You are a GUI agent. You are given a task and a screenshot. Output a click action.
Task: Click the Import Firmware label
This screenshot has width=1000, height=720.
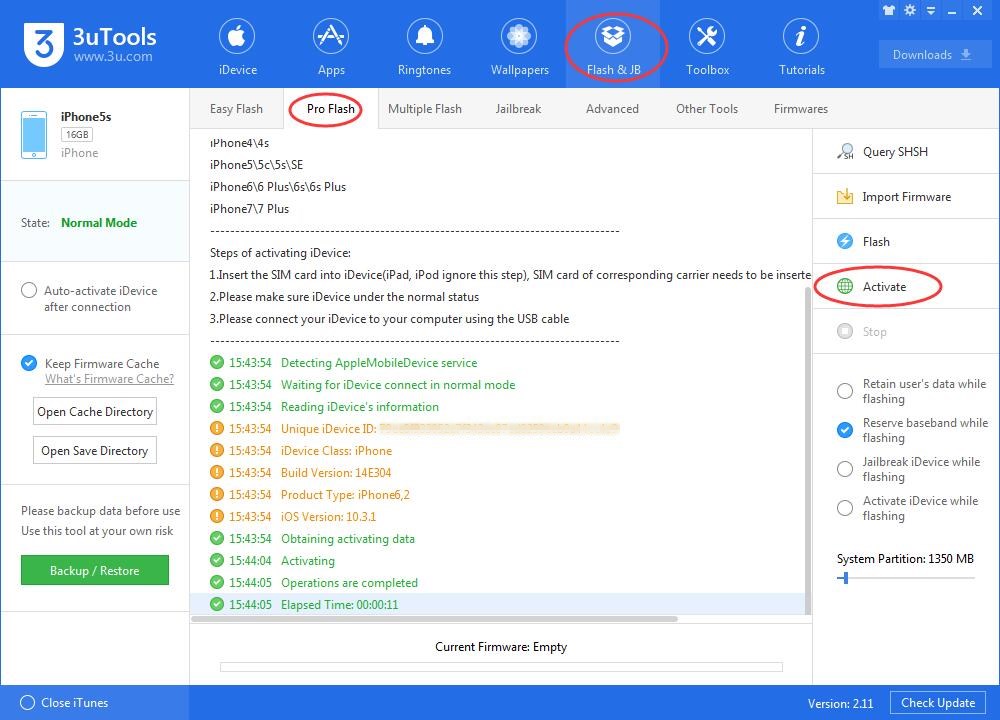tap(906, 196)
